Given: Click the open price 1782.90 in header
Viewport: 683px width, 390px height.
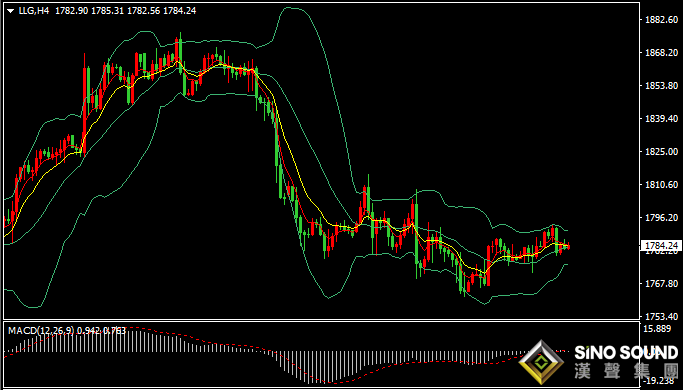Looking at the screenshot, I should tap(71, 11).
